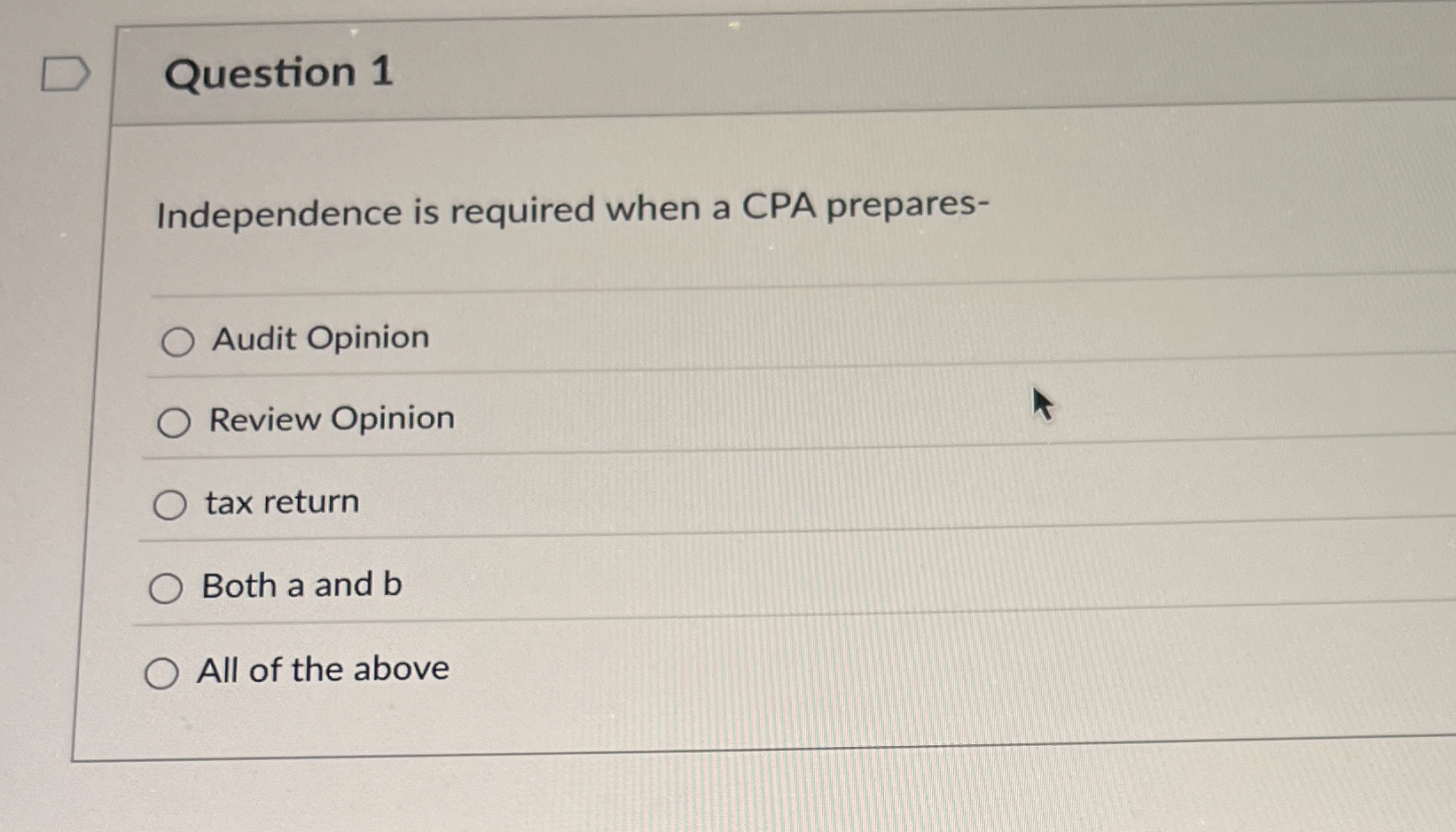This screenshot has height=832, width=1456.
Task: Select the Audit Opinion radio button
Action: click(x=177, y=341)
